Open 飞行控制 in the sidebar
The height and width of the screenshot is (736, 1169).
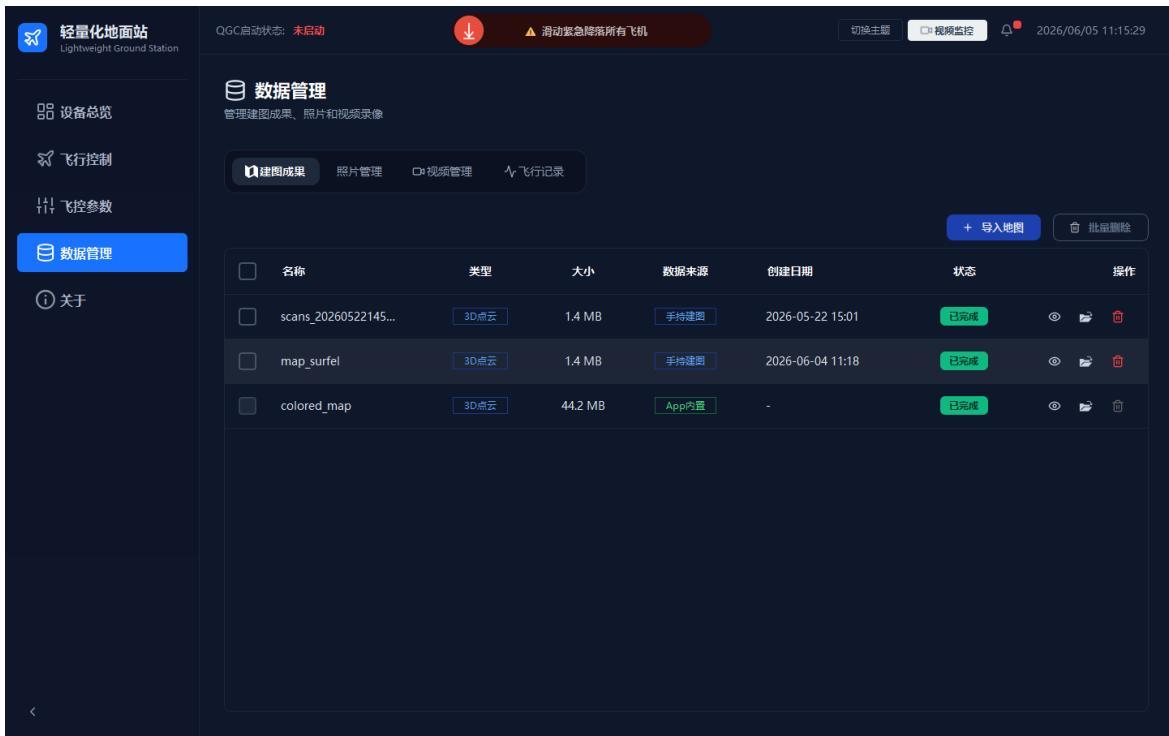click(x=102, y=159)
